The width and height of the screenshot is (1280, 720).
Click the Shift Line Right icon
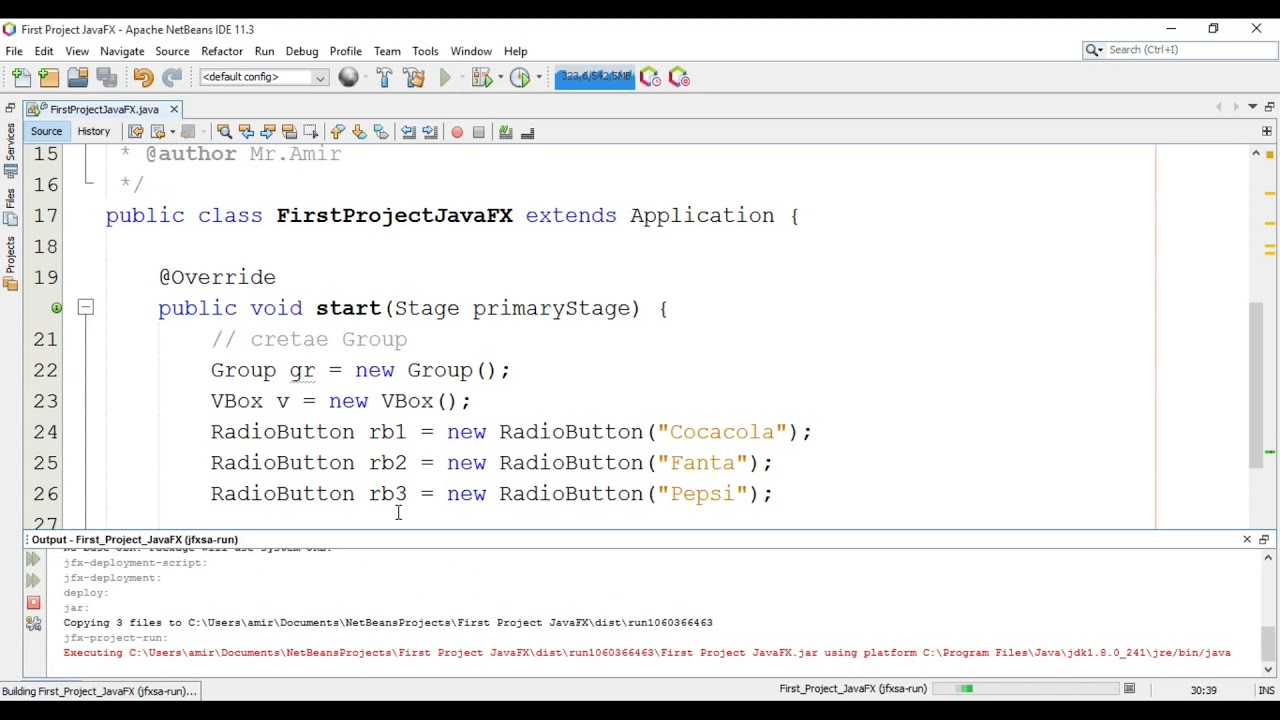tap(430, 132)
